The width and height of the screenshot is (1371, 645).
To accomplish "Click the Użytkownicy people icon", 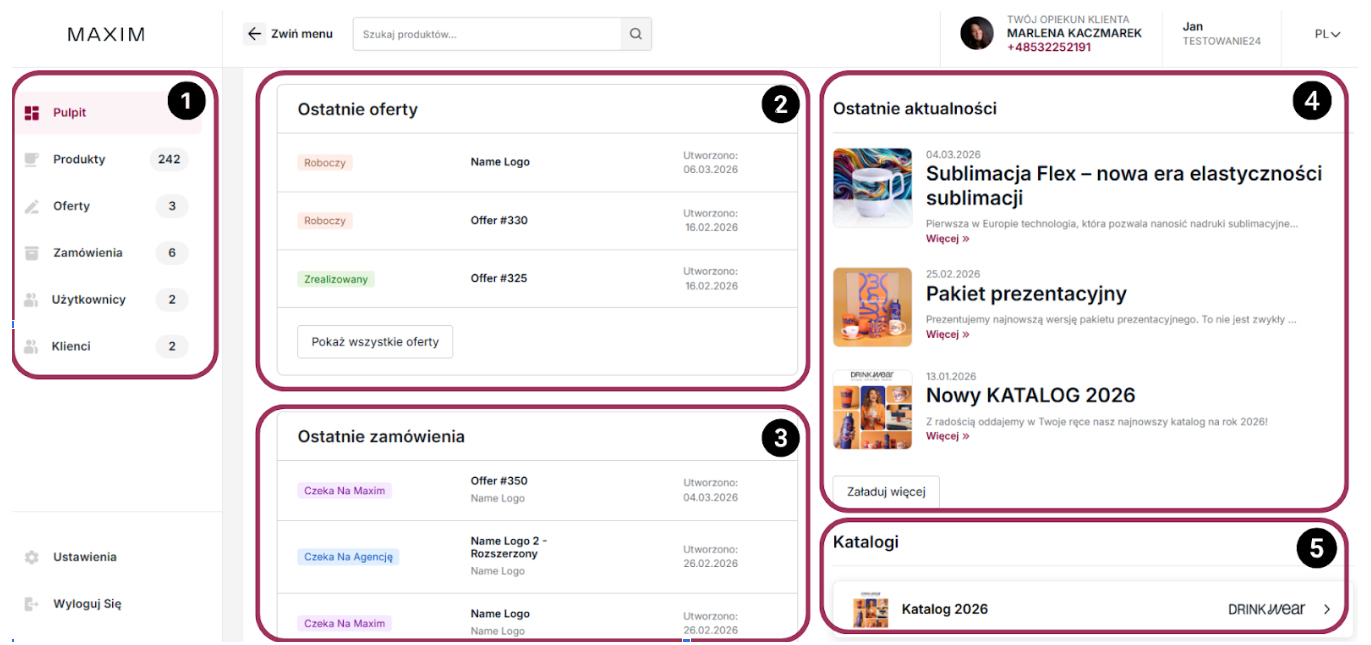I will pos(32,300).
